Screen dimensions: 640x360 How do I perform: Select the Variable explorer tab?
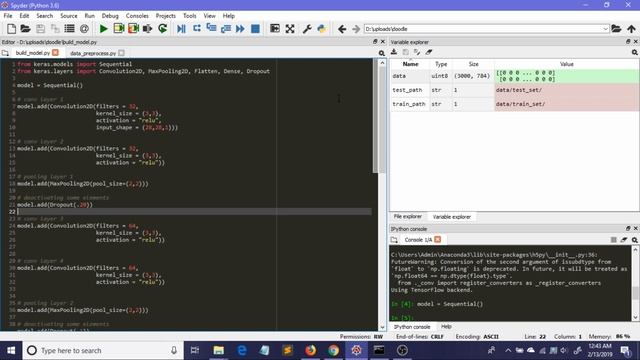(x=451, y=217)
